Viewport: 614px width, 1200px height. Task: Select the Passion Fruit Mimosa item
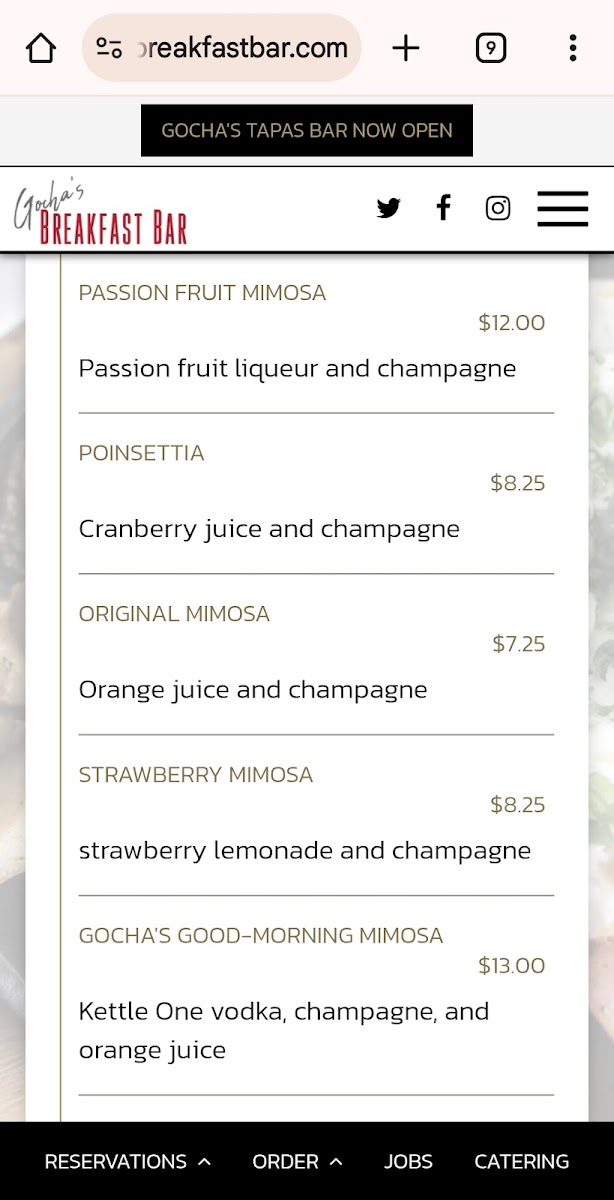[203, 293]
